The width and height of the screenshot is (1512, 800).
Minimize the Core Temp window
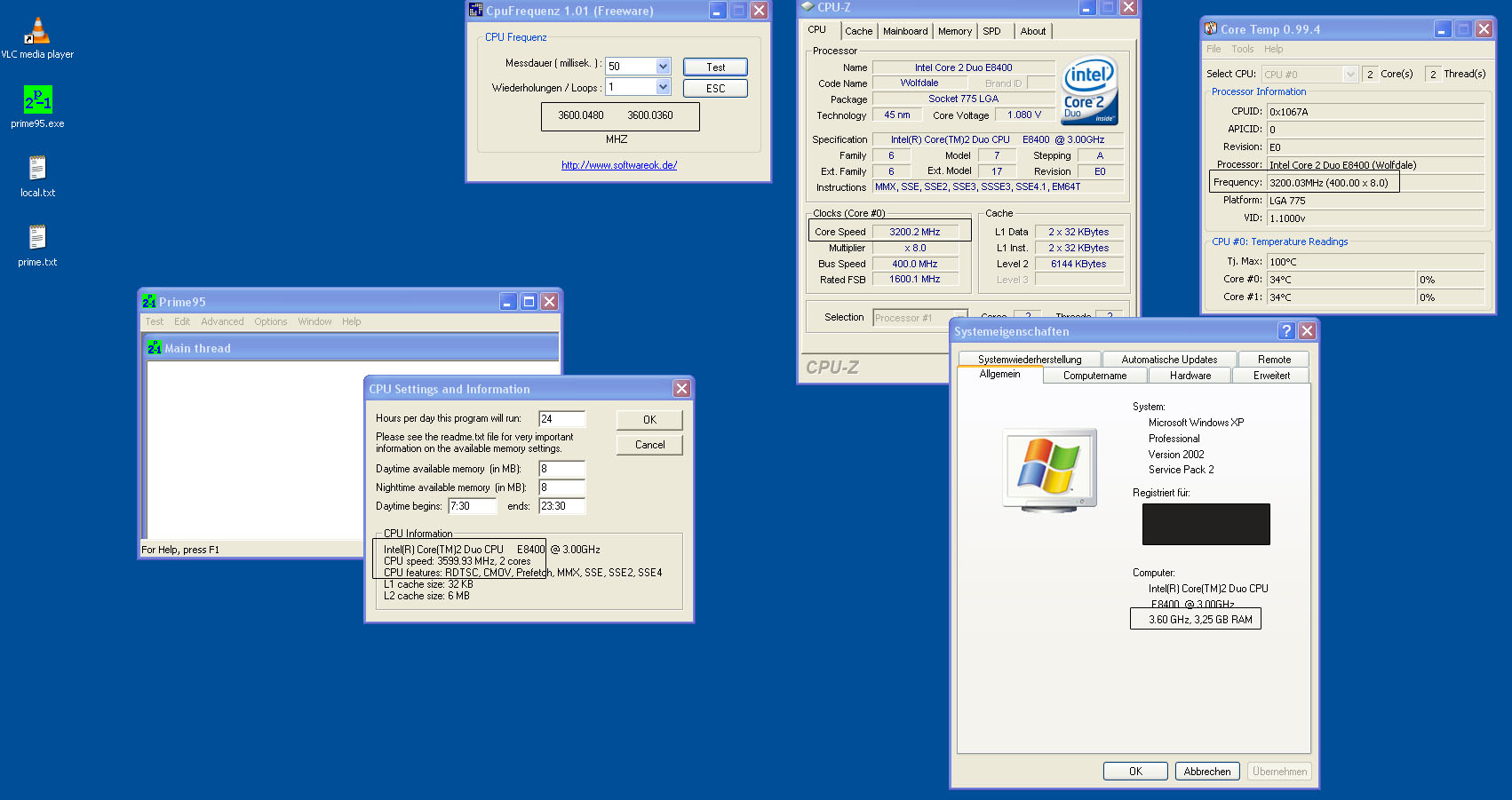click(1442, 29)
